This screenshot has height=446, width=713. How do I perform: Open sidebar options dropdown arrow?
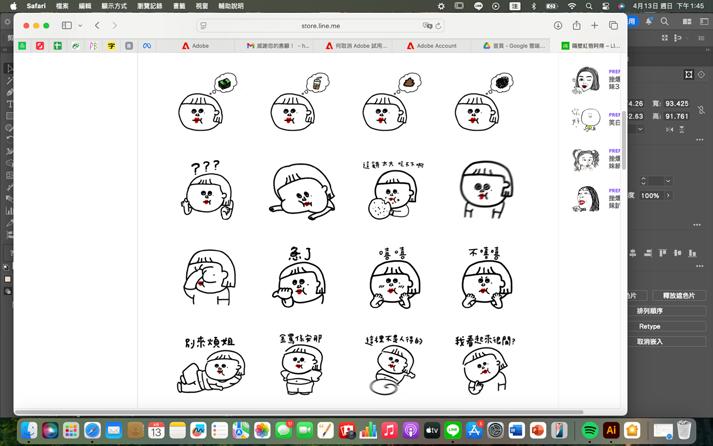(80, 26)
